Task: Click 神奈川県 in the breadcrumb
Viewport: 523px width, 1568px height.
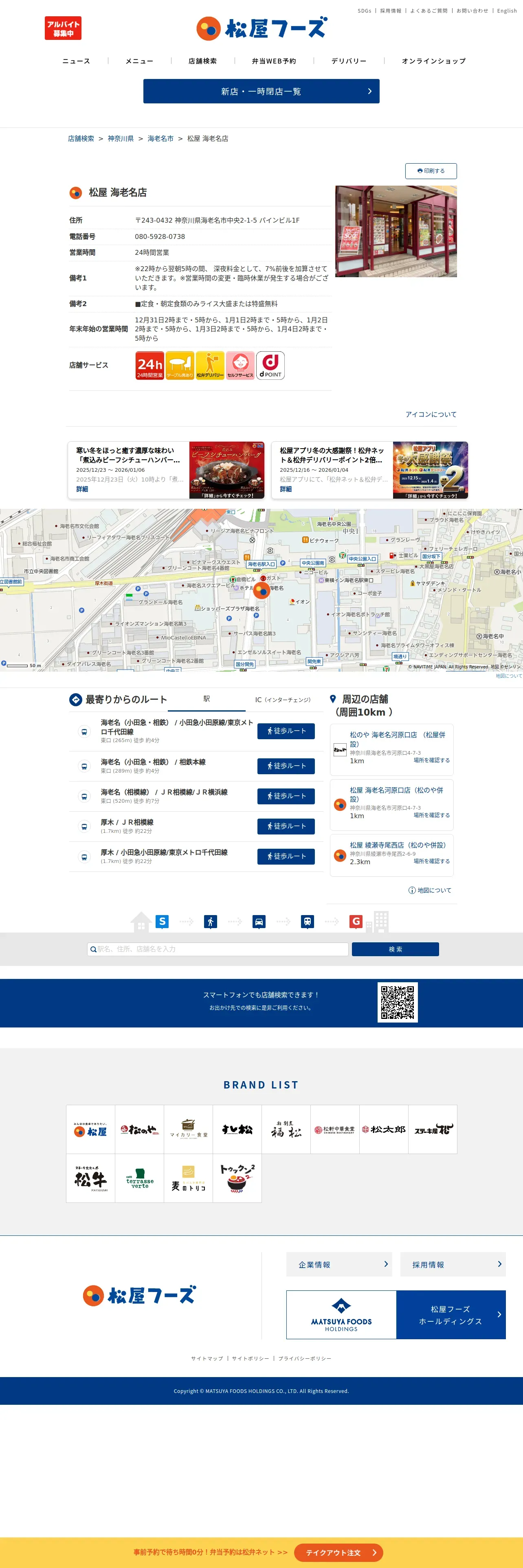Action: click(x=121, y=139)
